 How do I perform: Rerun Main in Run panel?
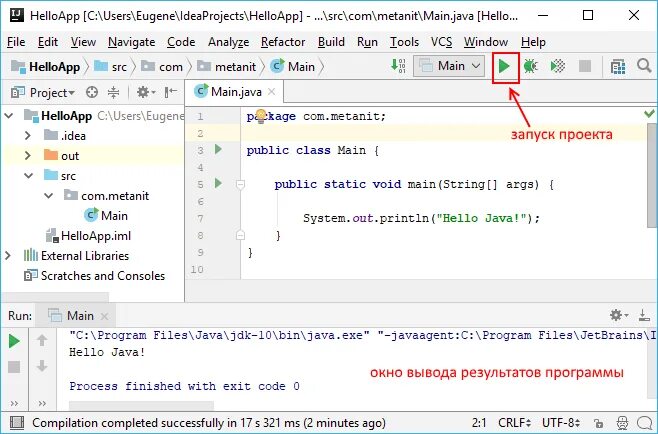click(x=14, y=341)
